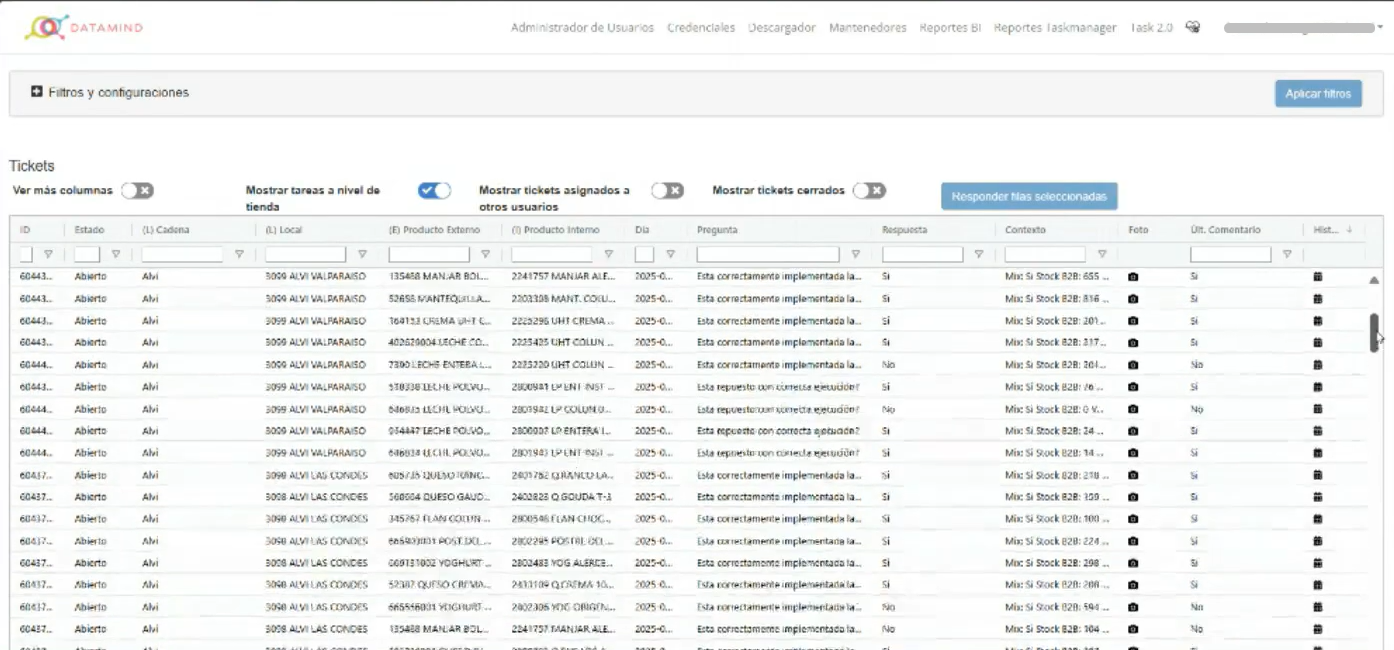Image resolution: width=1394 pixels, height=650 pixels.
Task: View photo of 568684 QUESO GAUDA row
Action: (x=1133, y=497)
